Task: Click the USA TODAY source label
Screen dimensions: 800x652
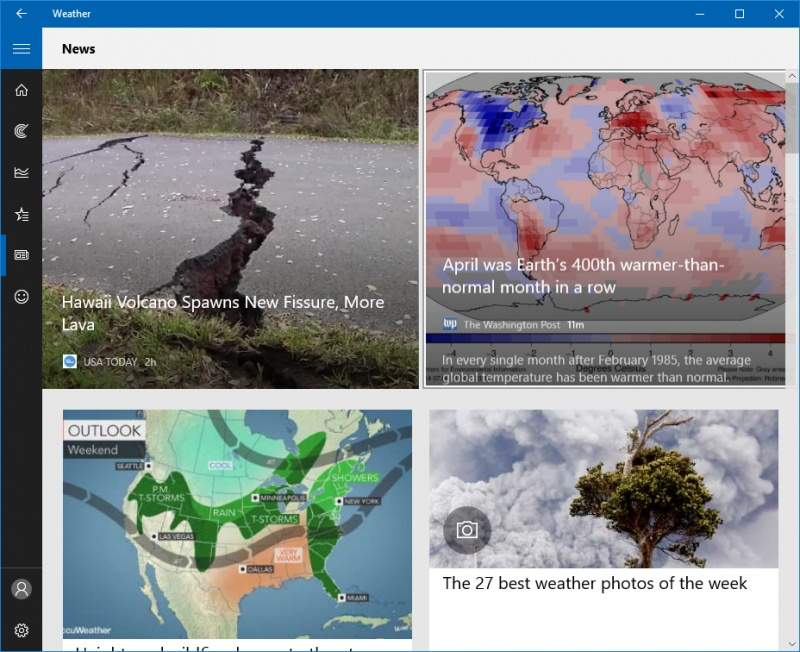Action: coord(110,362)
